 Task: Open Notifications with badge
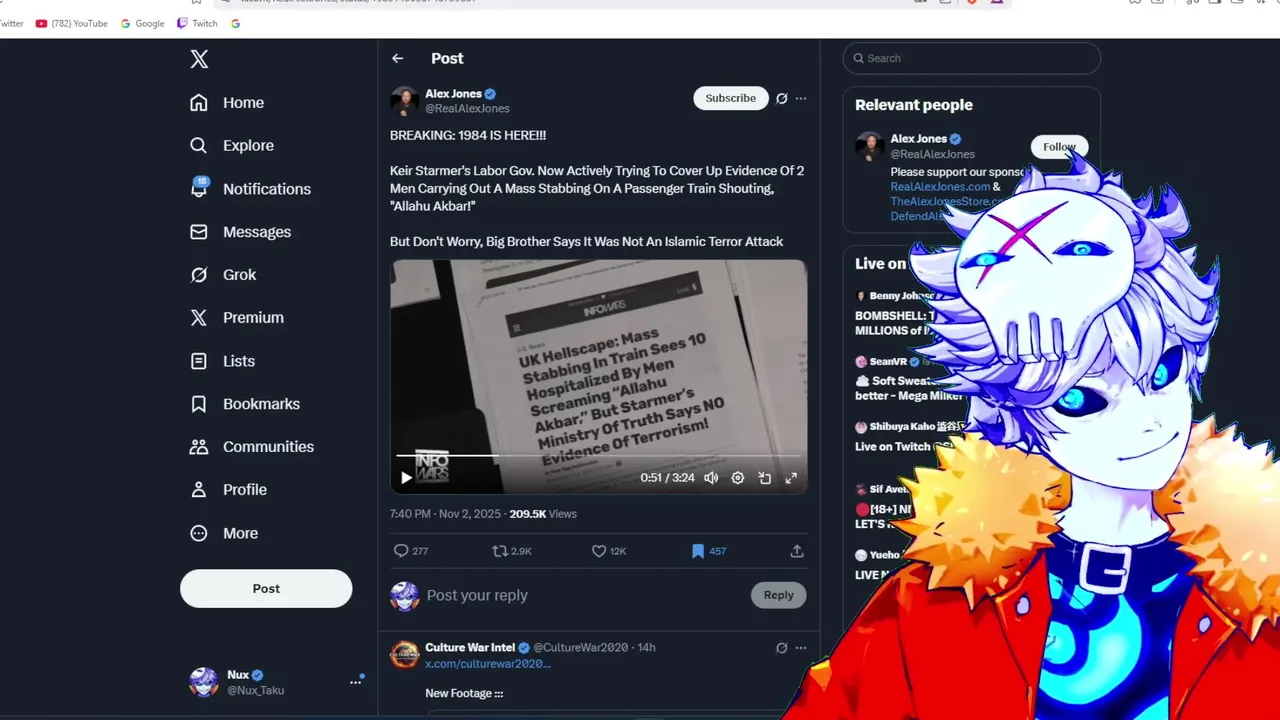251,189
